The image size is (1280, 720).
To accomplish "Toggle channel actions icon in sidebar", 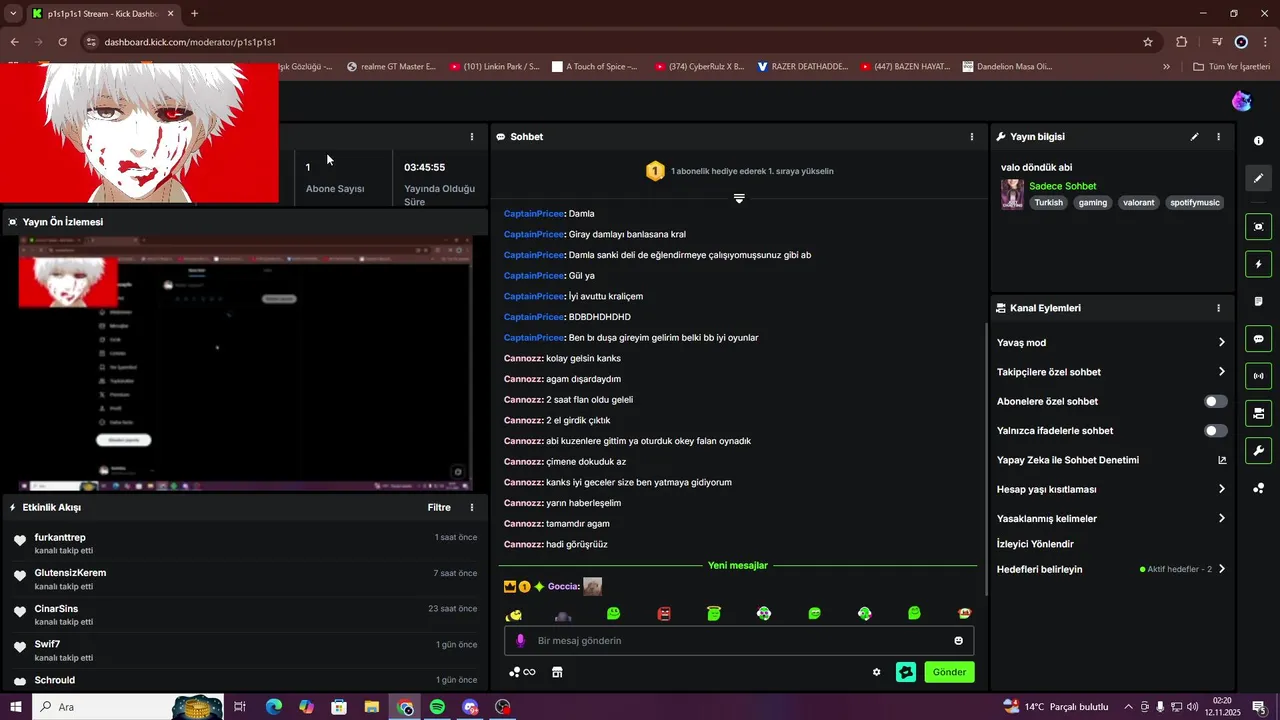I will (1258, 413).
